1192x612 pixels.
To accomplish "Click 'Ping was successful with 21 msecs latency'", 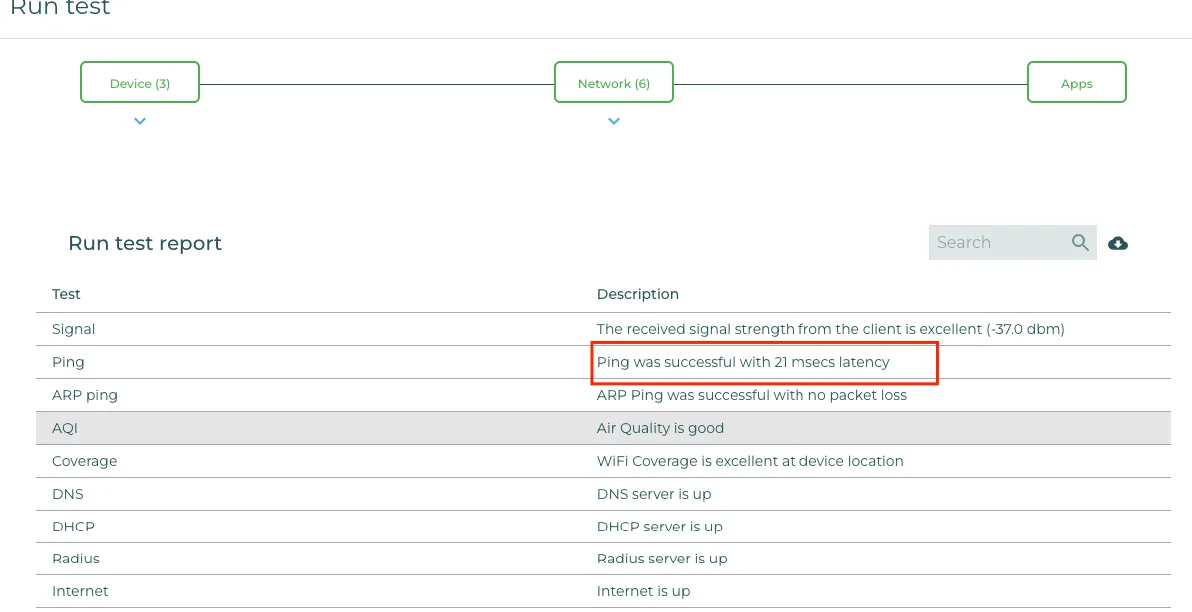I will click(x=743, y=362).
